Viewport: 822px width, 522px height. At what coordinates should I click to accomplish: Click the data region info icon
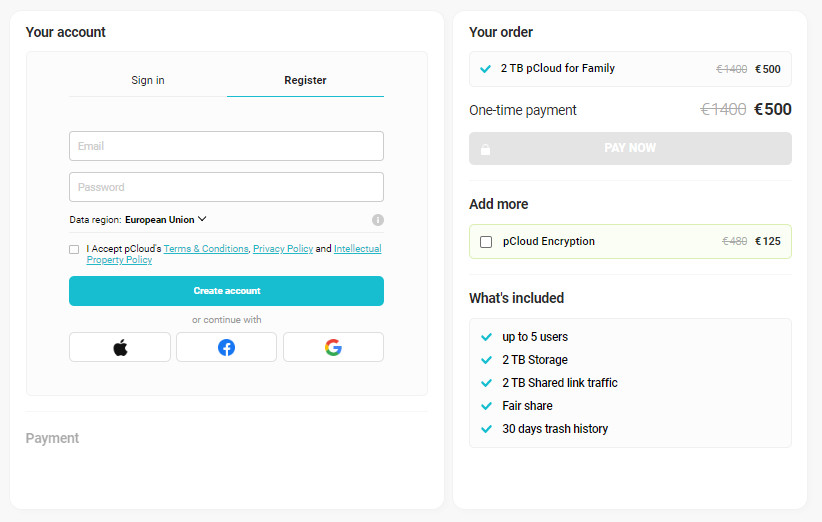click(378, 220)
